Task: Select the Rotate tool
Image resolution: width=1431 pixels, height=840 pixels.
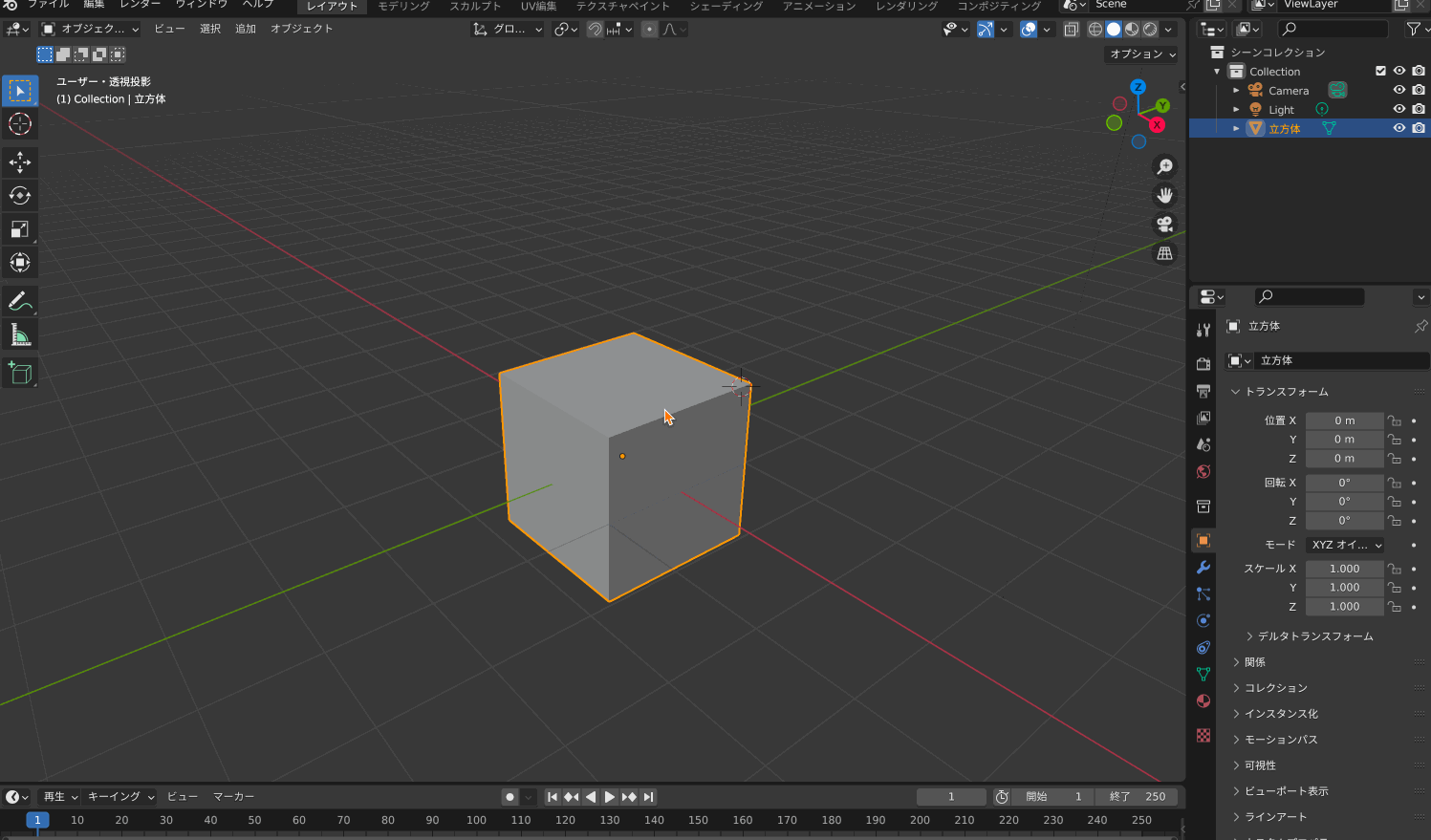Action: click(20, 196)
